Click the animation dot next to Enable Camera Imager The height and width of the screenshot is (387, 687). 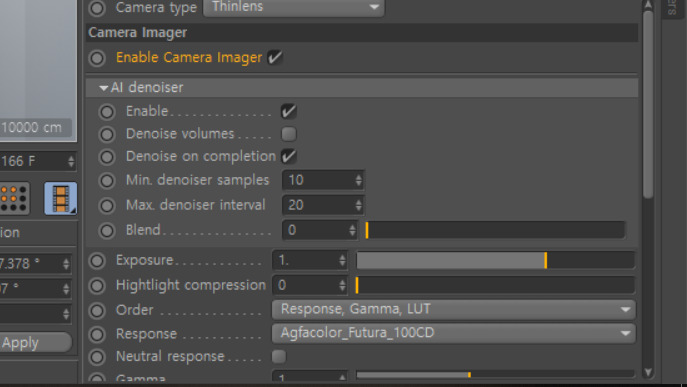click(97, 58)
